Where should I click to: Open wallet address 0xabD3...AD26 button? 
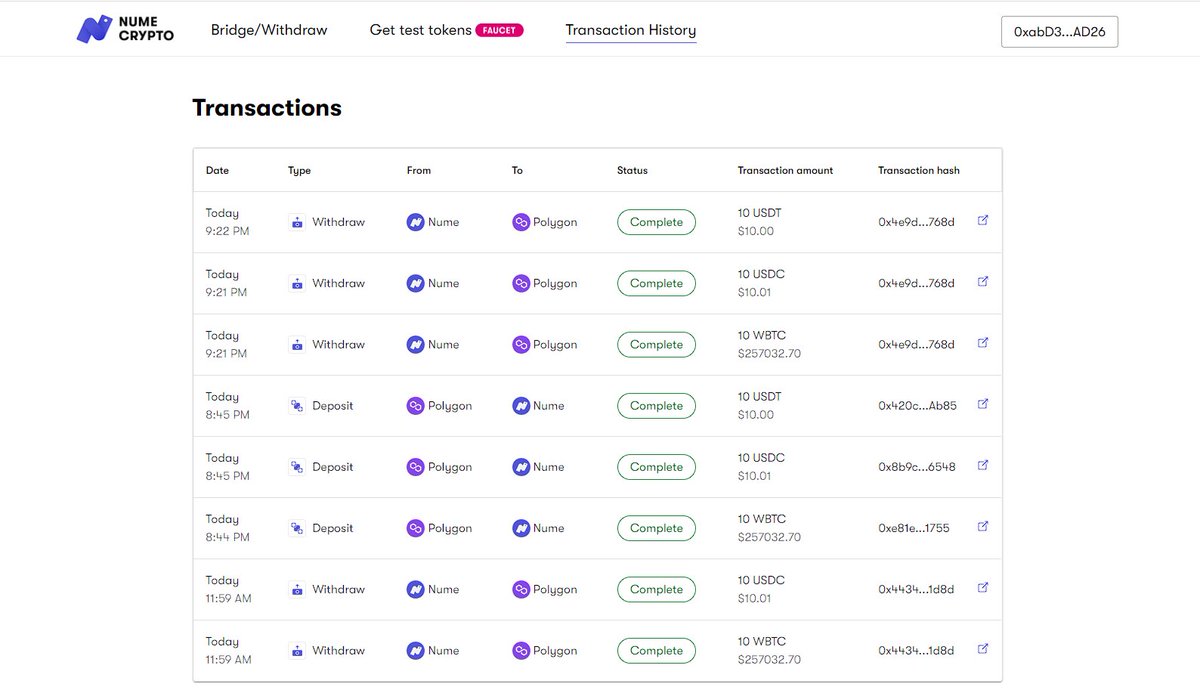coord(1059,32)
